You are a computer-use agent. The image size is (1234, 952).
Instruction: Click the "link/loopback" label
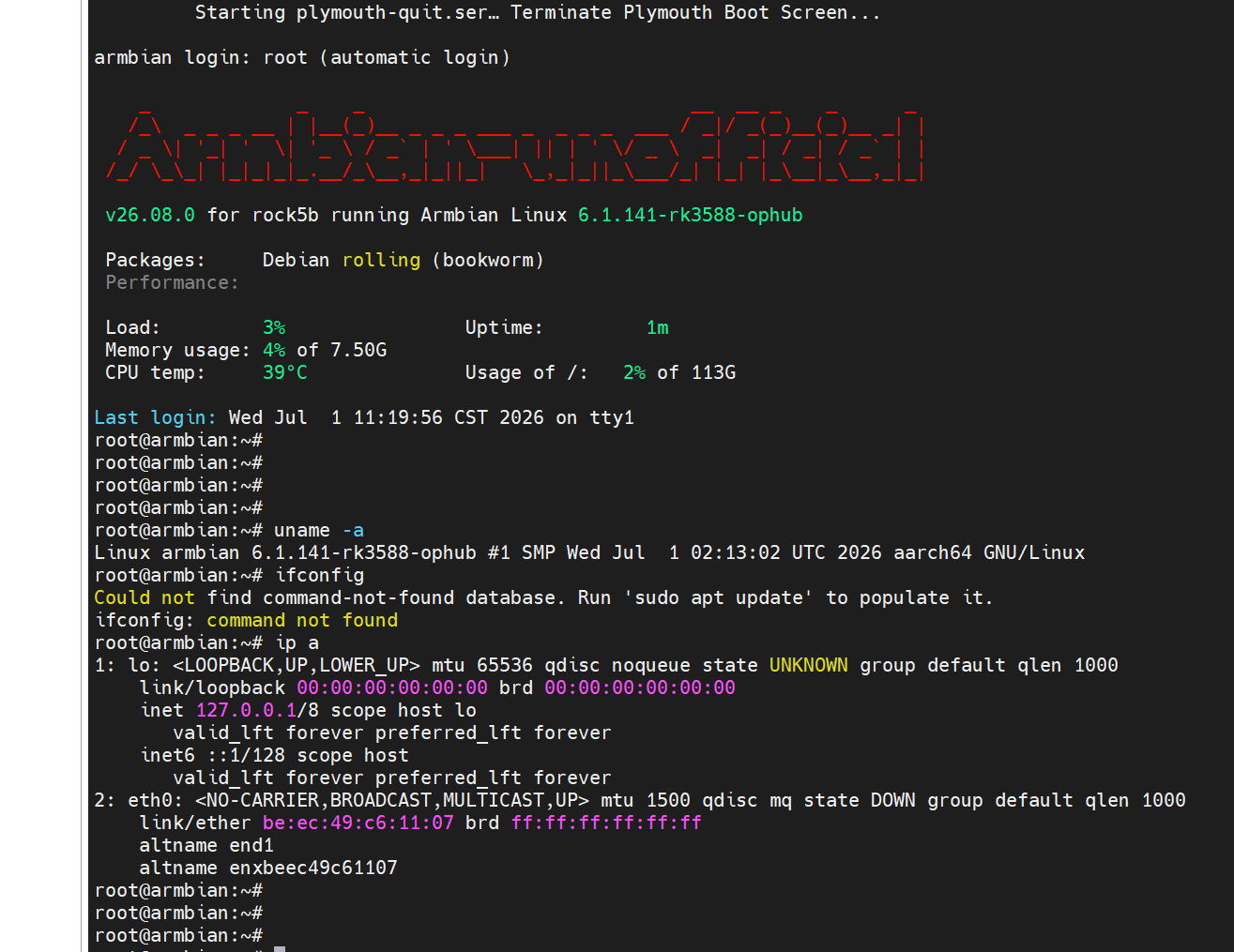tap(212, 688)
